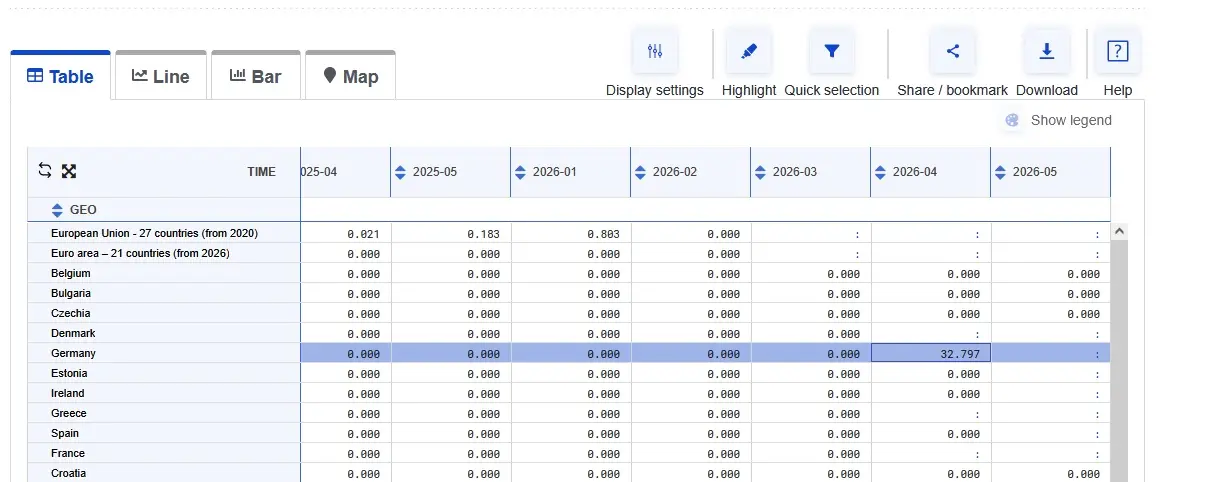The height and width of the screenshot is (482, 1229).
Task: Sort by the 2026-04 column arrows
Action: pyautogui.click(x=880, y=172)
